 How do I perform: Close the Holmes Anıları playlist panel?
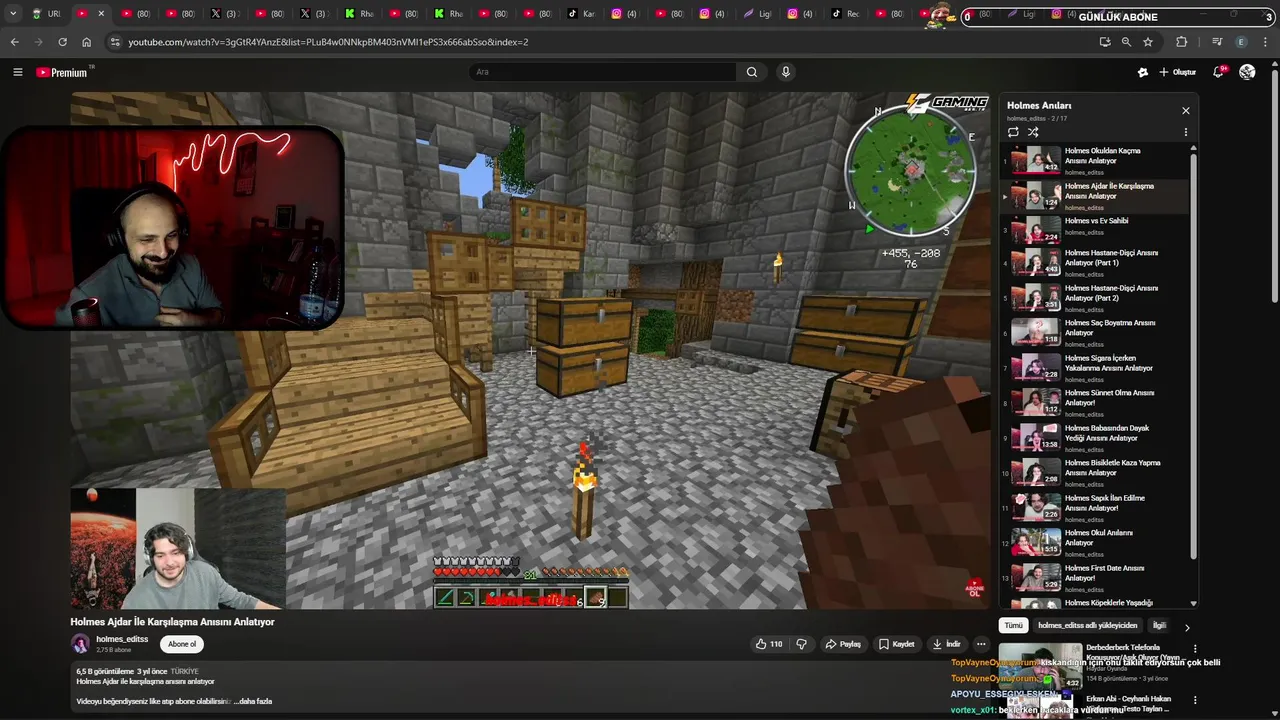click(x=1186, y=111)
